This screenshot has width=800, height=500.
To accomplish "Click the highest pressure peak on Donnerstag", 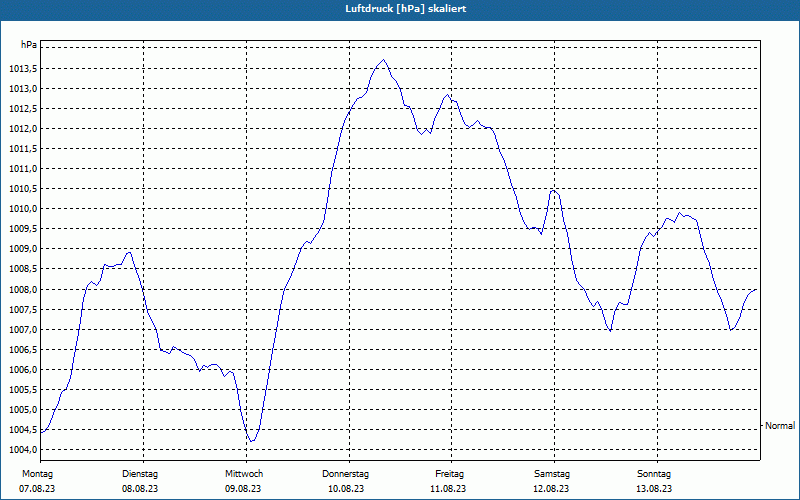I will (383, 60).
